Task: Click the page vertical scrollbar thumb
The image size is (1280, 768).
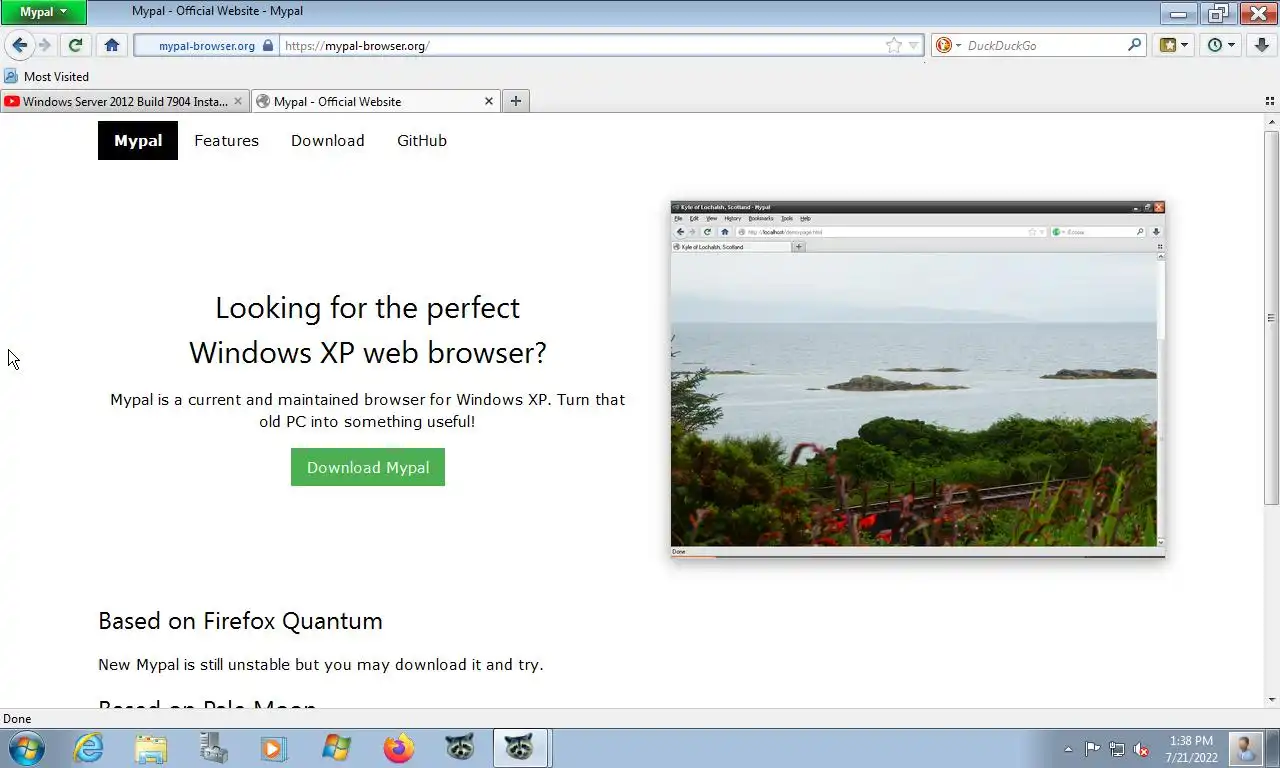Action: click(1271, 317)
